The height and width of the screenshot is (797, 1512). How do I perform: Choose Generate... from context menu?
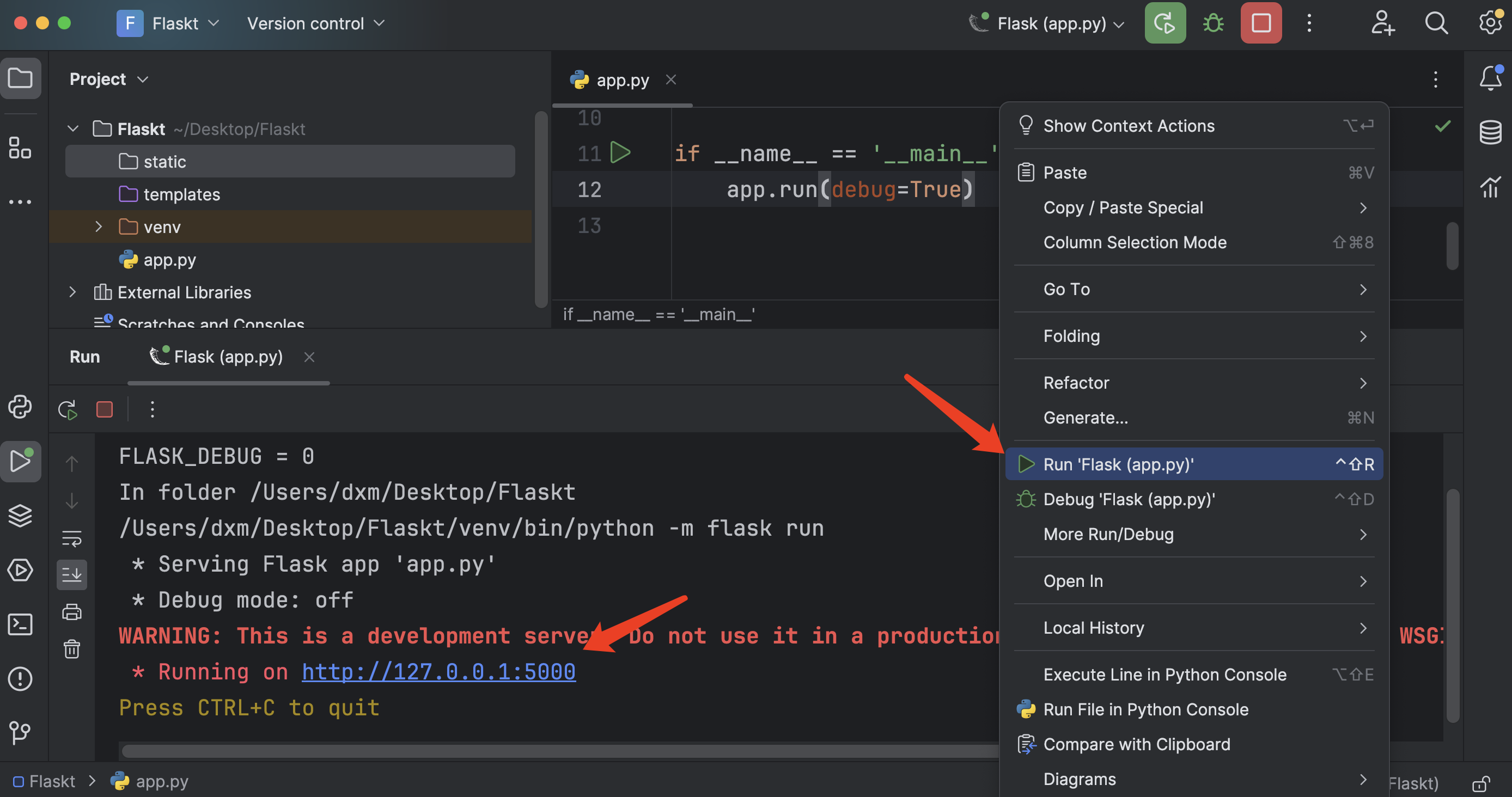click(x=1194, y=418)
